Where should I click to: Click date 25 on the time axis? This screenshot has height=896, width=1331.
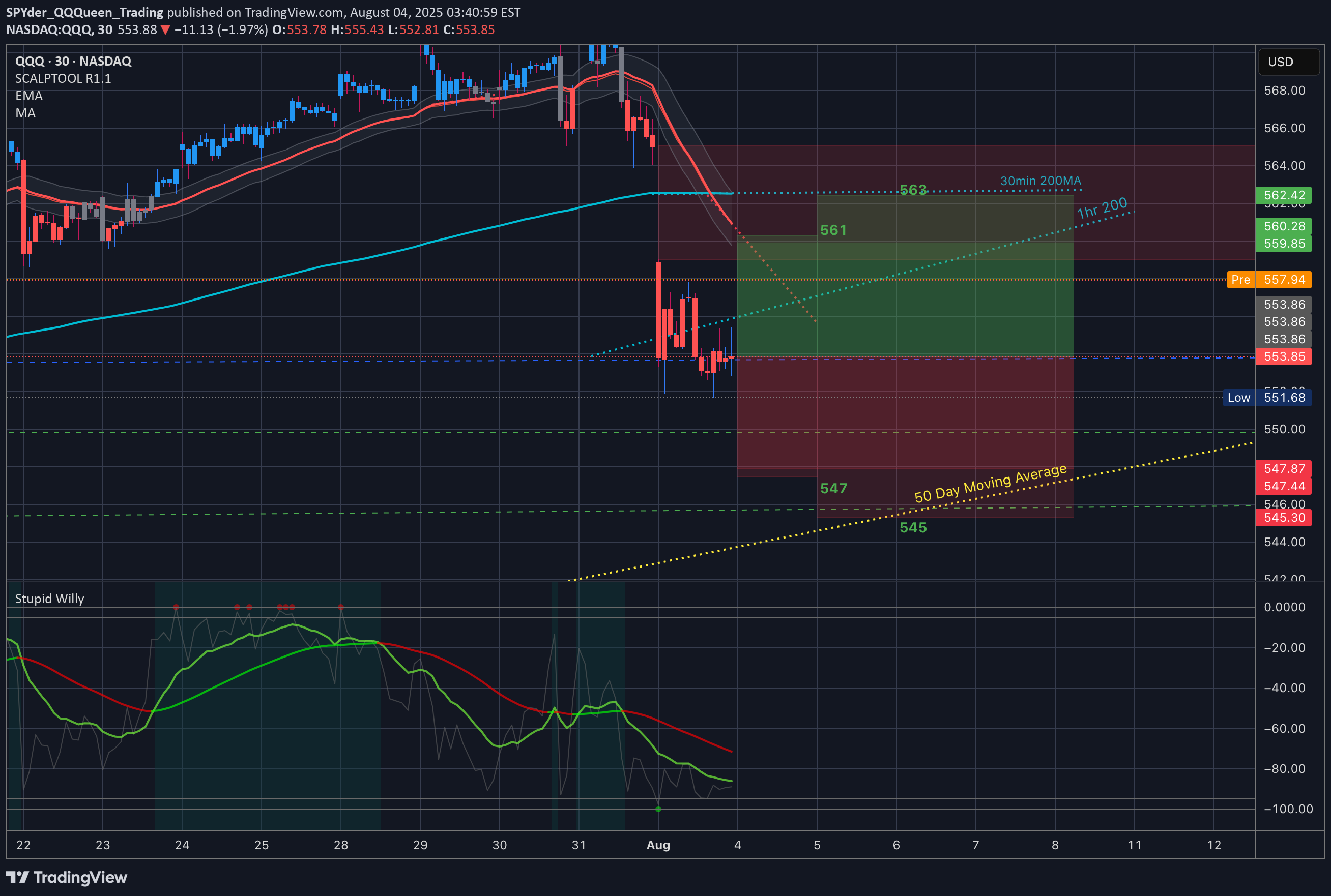point(262,845)
